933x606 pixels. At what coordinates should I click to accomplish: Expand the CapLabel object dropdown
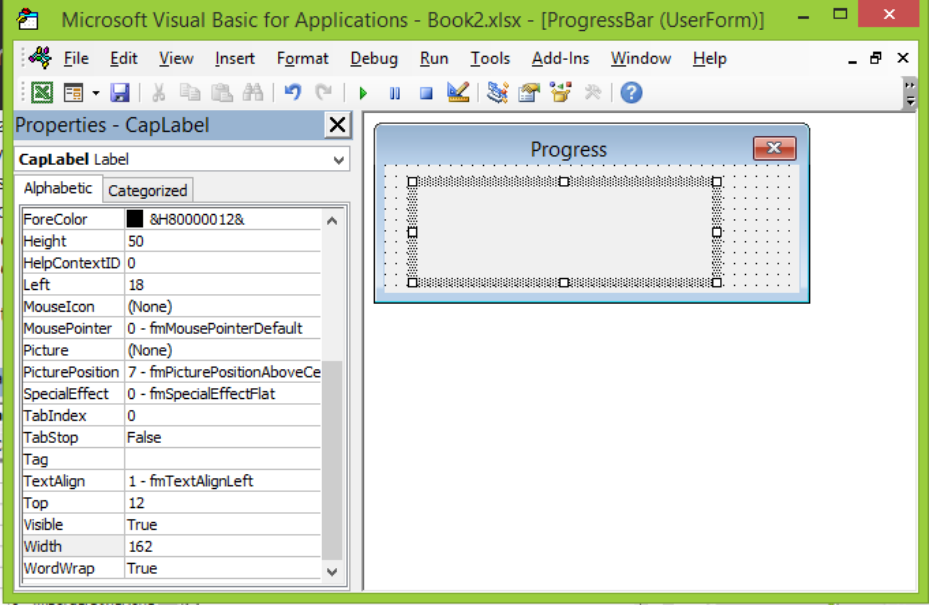tap(339, 160)
